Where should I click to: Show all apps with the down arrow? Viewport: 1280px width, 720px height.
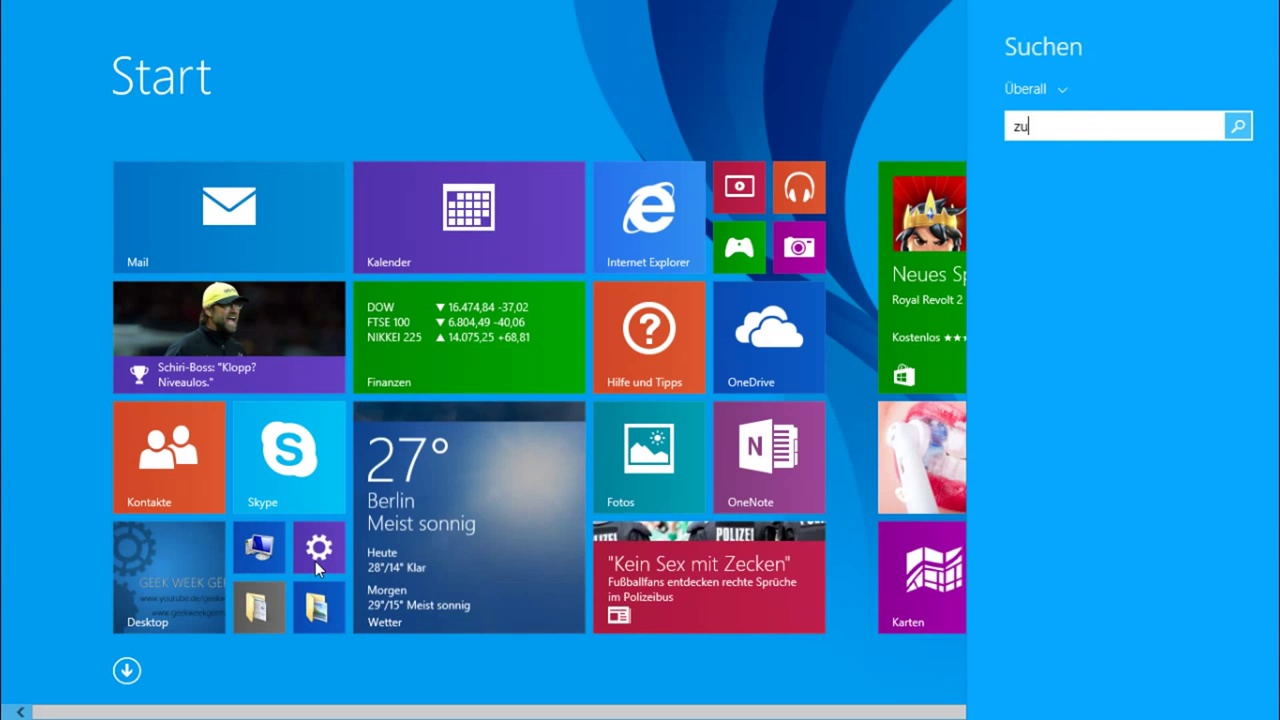(127, 670)
